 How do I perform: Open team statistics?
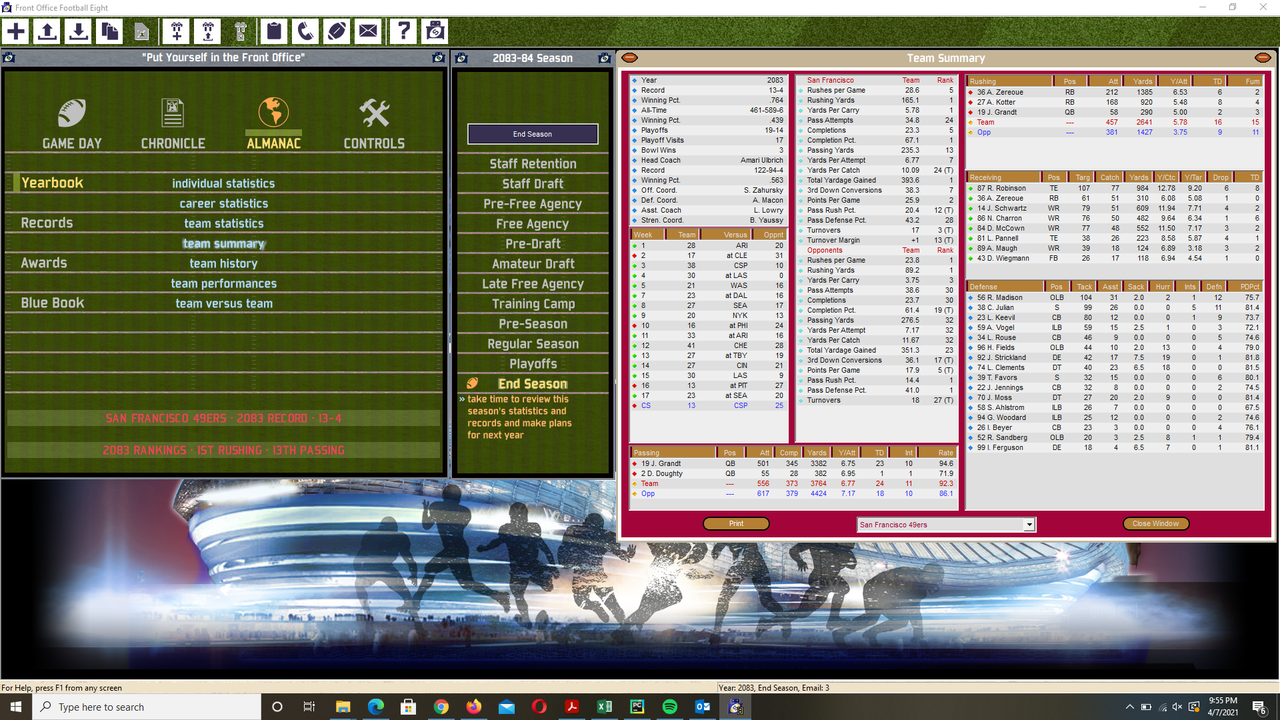[x=224, y=223]
